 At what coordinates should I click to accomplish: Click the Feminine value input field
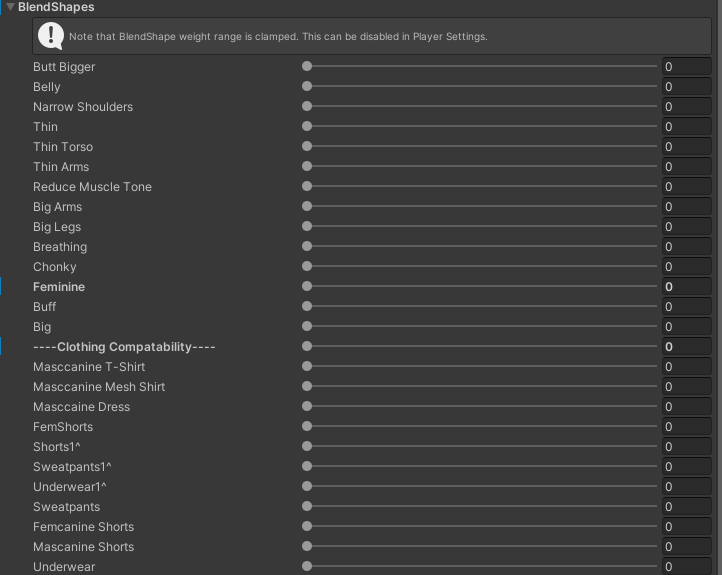(x=686, y=287)
